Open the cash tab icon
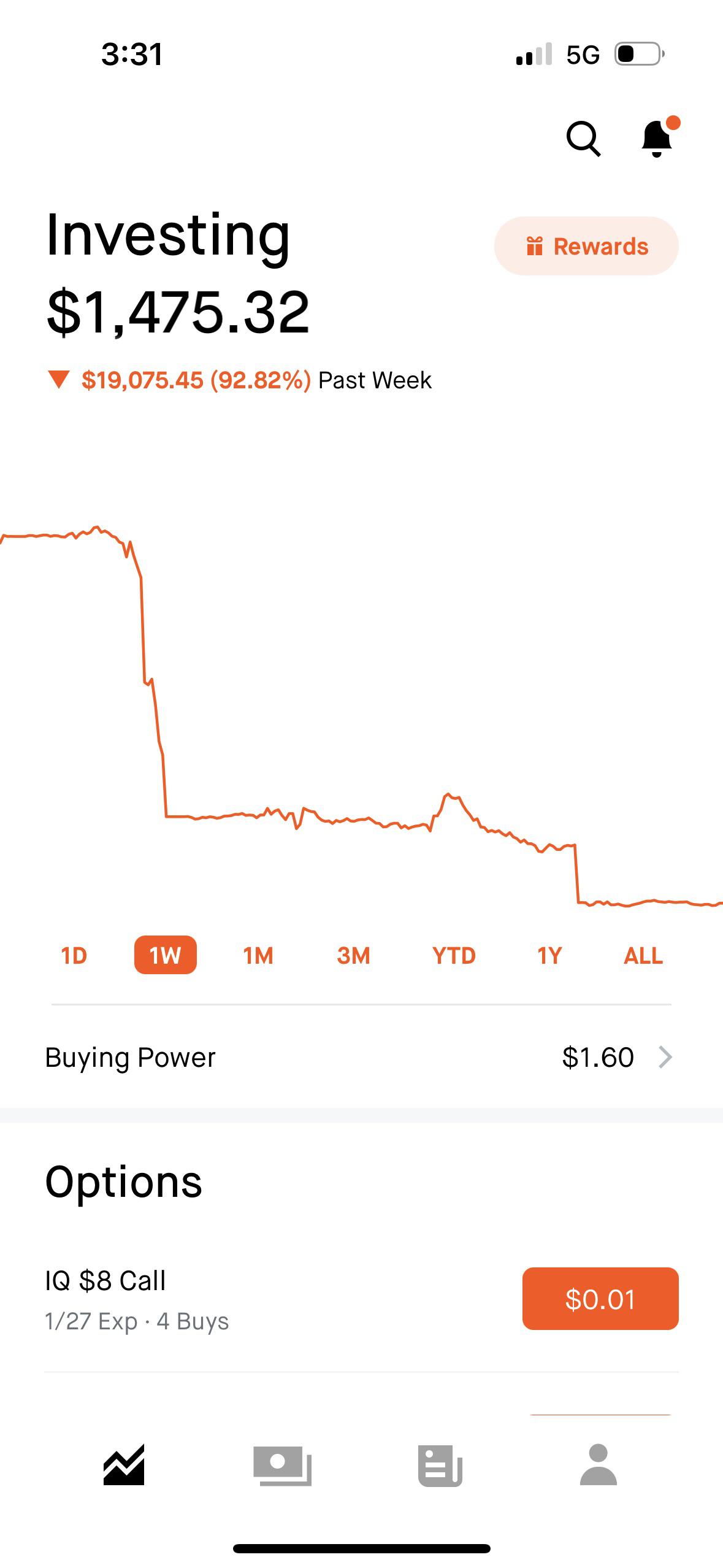This screenshot has height=1568, width=723. click(x=282, y=1465)
